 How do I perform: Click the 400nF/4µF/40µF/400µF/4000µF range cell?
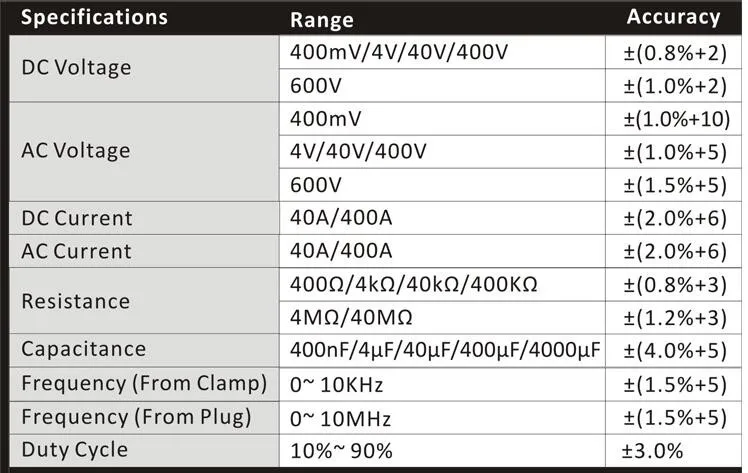pos(445,350)
